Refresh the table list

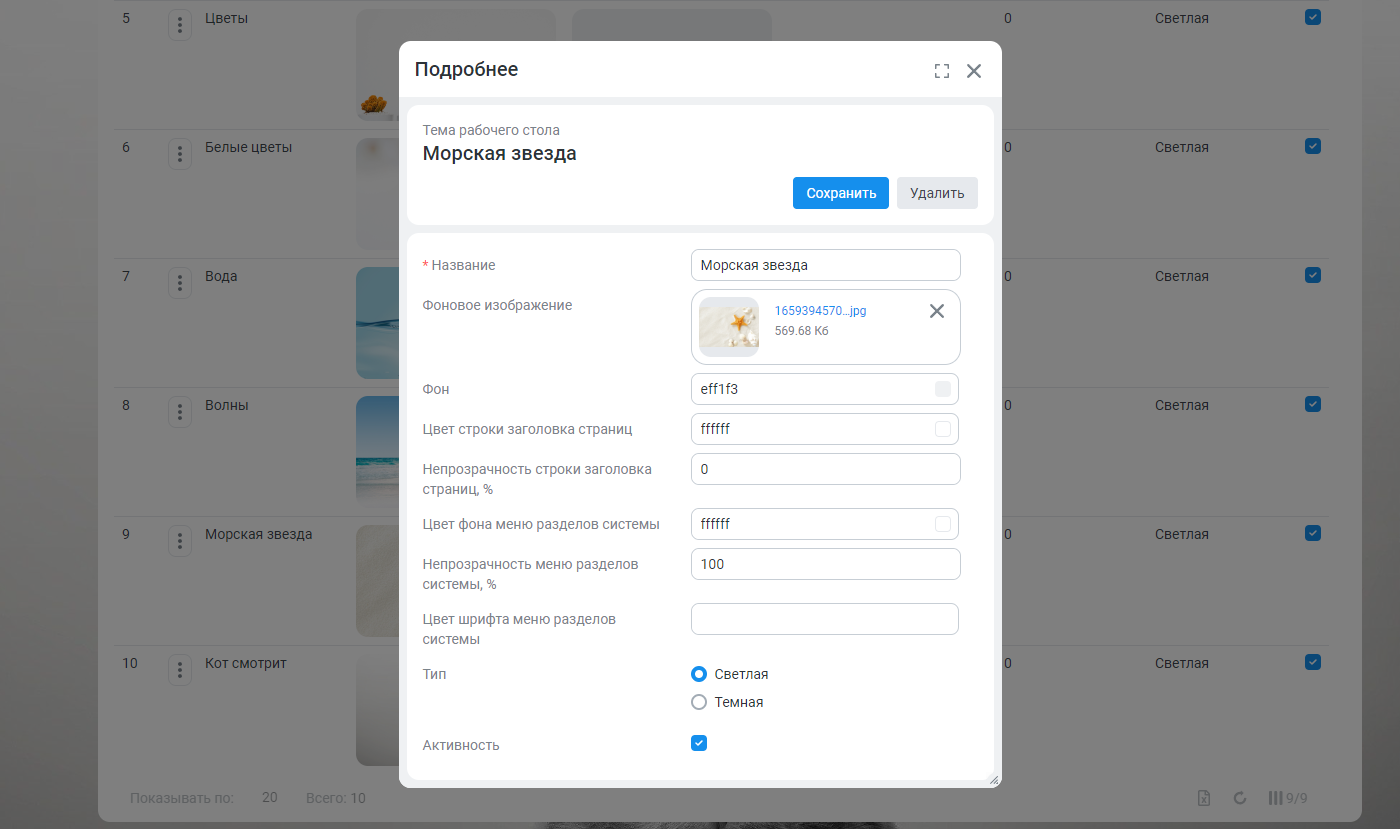point(1240,798)
